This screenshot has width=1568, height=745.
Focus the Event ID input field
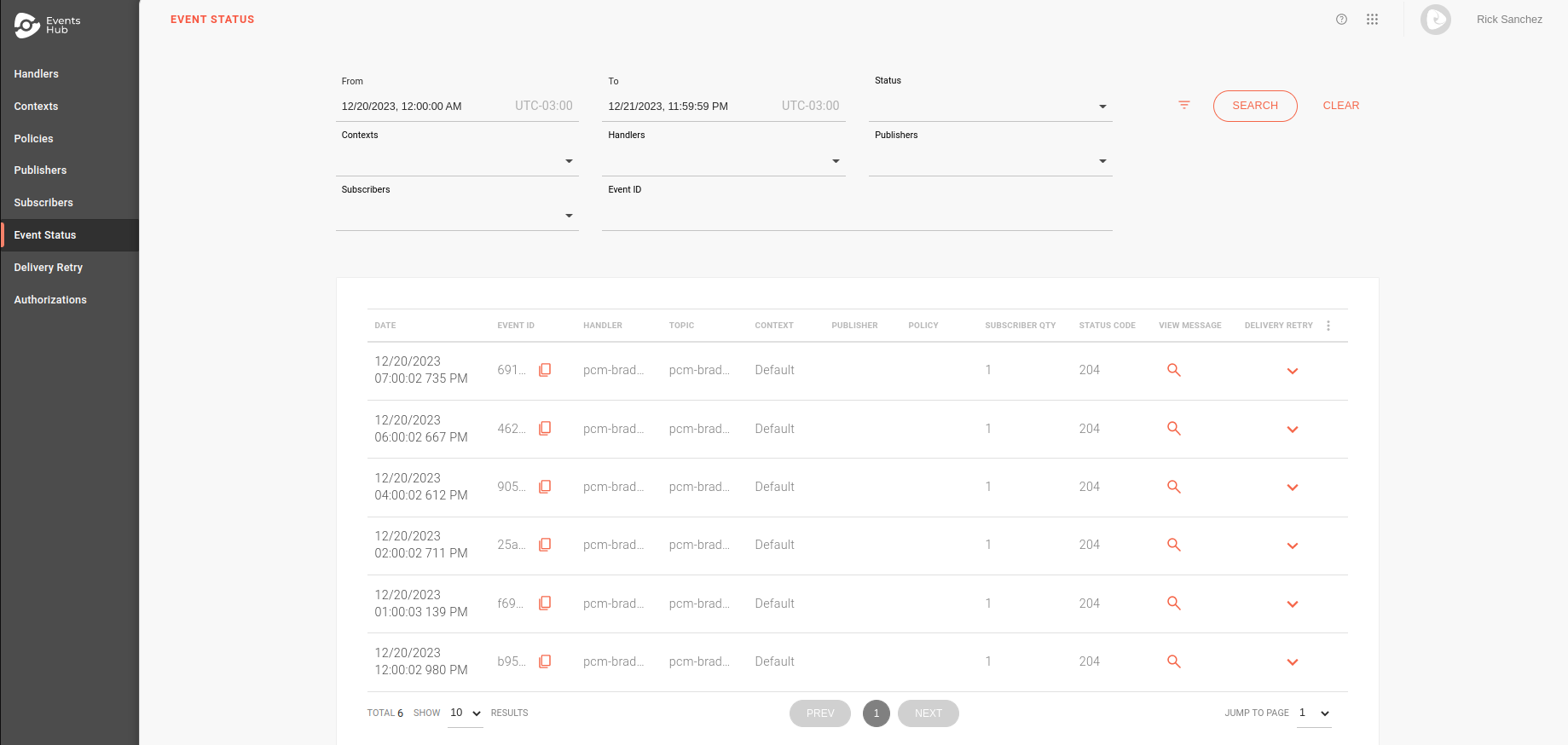tap(856, 216)
